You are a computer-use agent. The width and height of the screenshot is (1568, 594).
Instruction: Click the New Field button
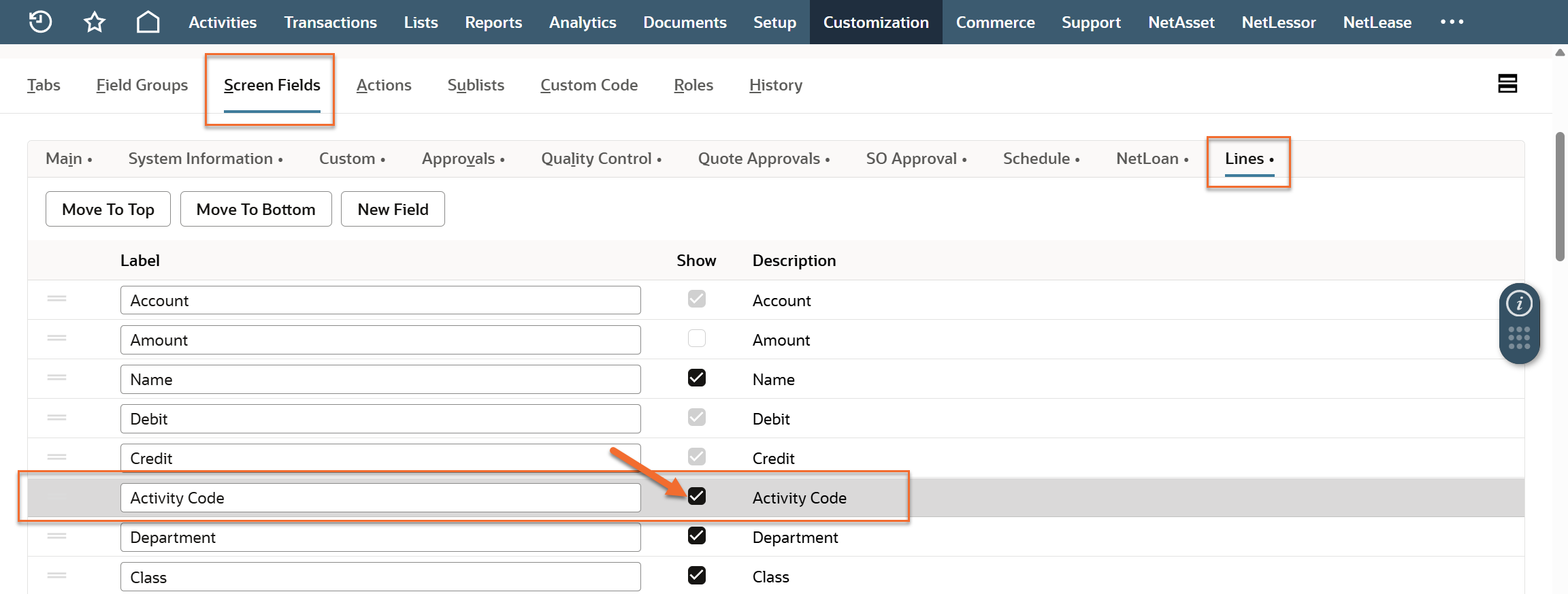(393, 209)
